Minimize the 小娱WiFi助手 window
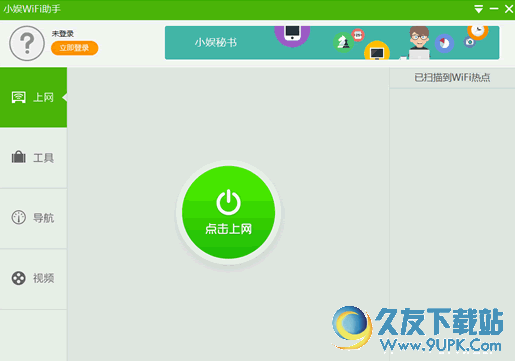The width and height of the screenshot is (515, 361). [x=494, y=9]
